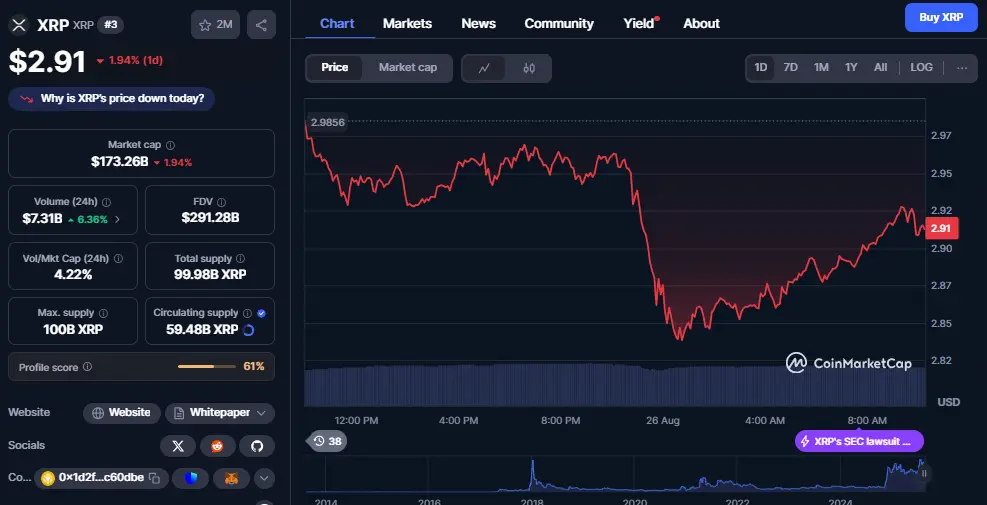
Task: Switch to candlestick chart view
Action: (x=529, y=68)
